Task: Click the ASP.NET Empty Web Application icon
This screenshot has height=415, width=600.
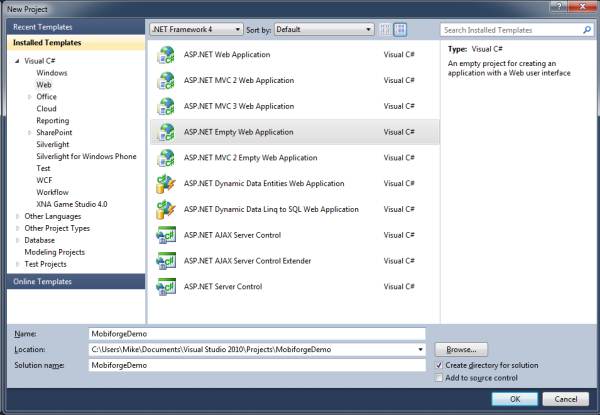Action: tap(165, 132)
